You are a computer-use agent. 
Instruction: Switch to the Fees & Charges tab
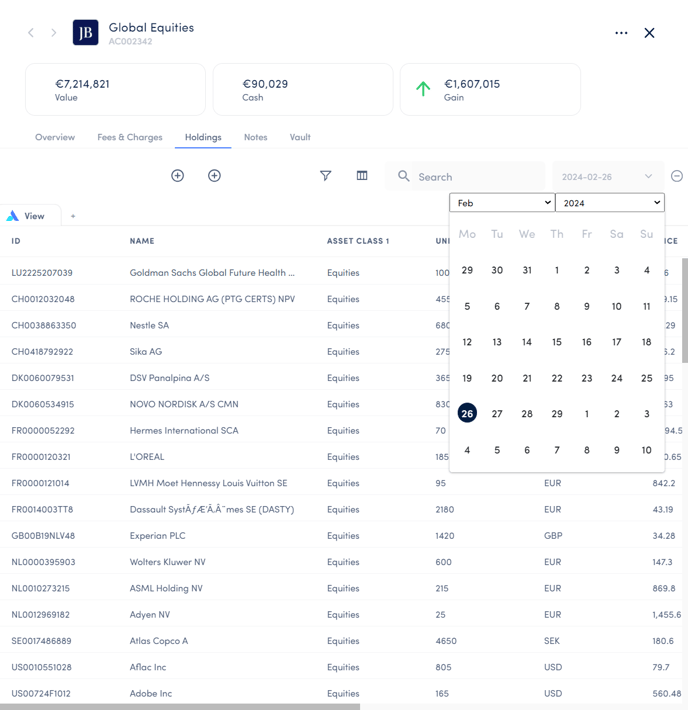pyautogui.click(x=130, y=137)
